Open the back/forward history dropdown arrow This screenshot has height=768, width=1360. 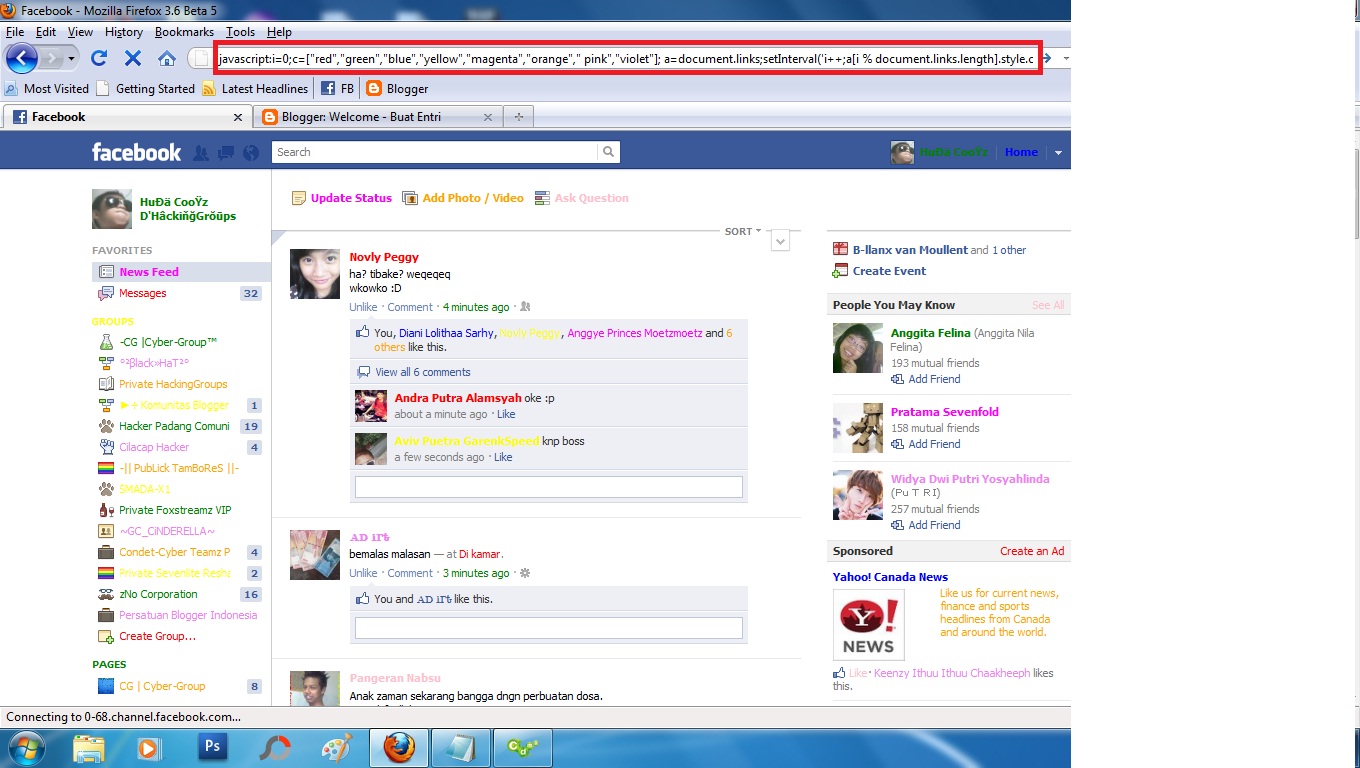[72, 58]
